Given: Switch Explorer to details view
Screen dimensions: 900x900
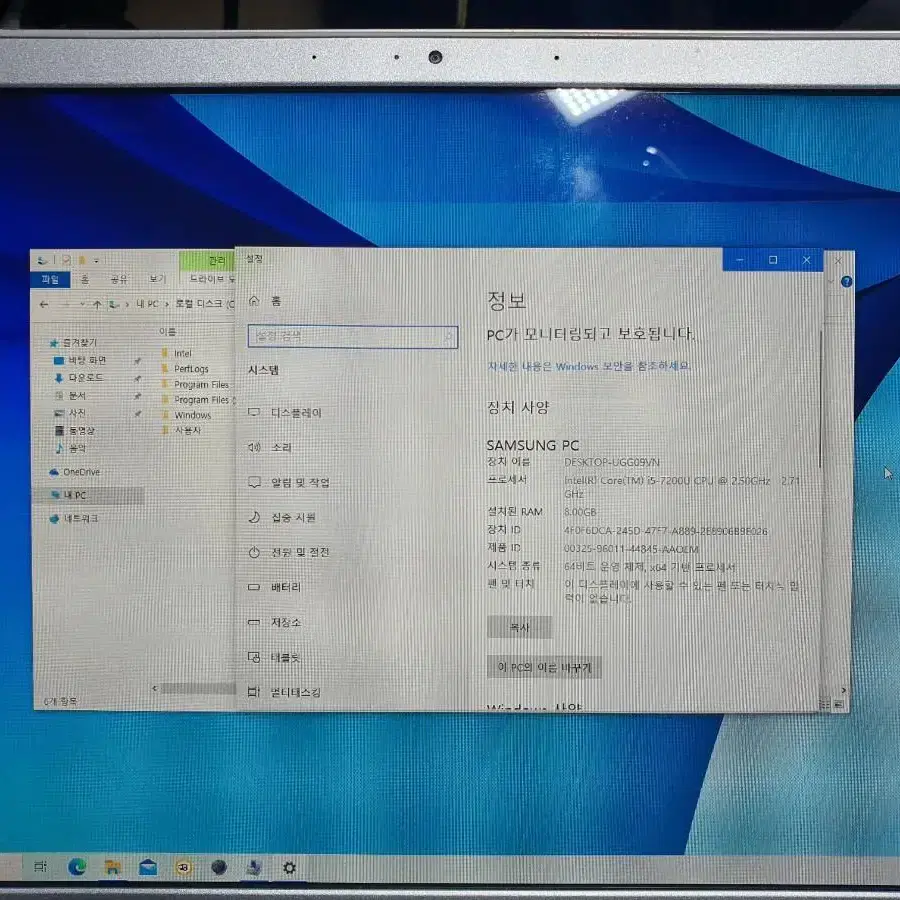Looking at the screenshot, I should pyautogui.click(x=825, y=704).
